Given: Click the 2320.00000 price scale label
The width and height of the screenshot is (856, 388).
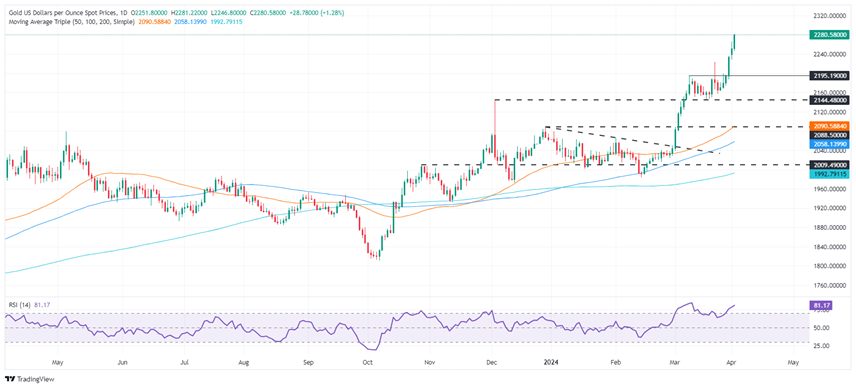Looking at the screenshot, I should (x=829, y=16).
